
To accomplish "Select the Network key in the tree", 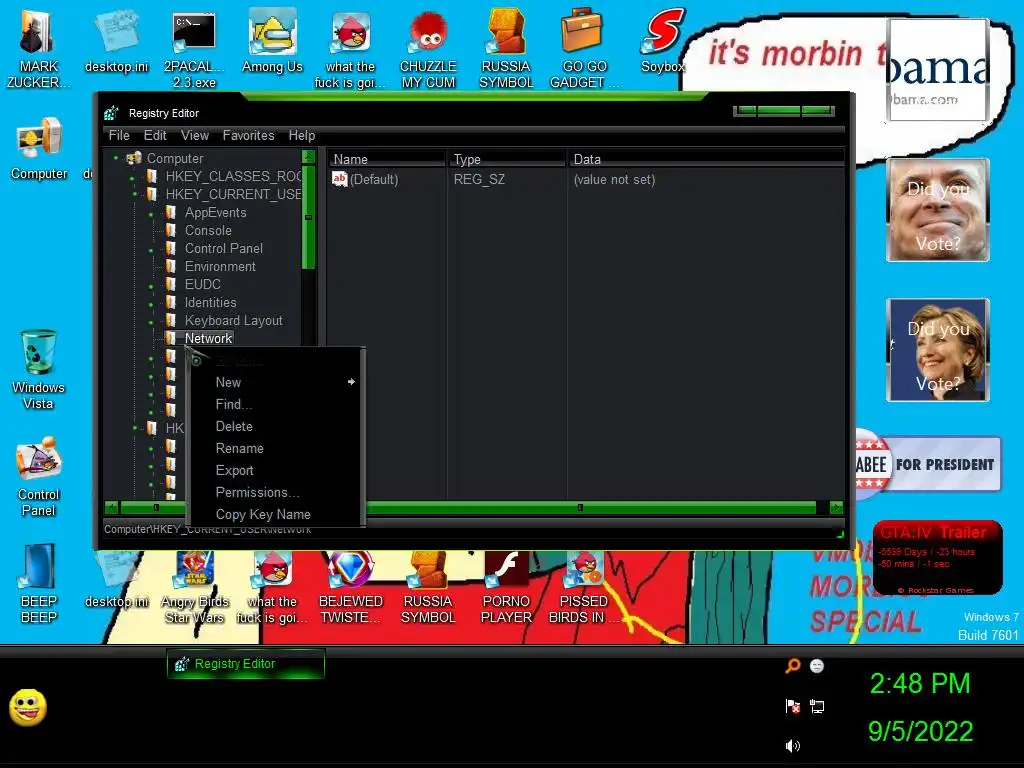I will pyautogui.click(x=208, y=338).
